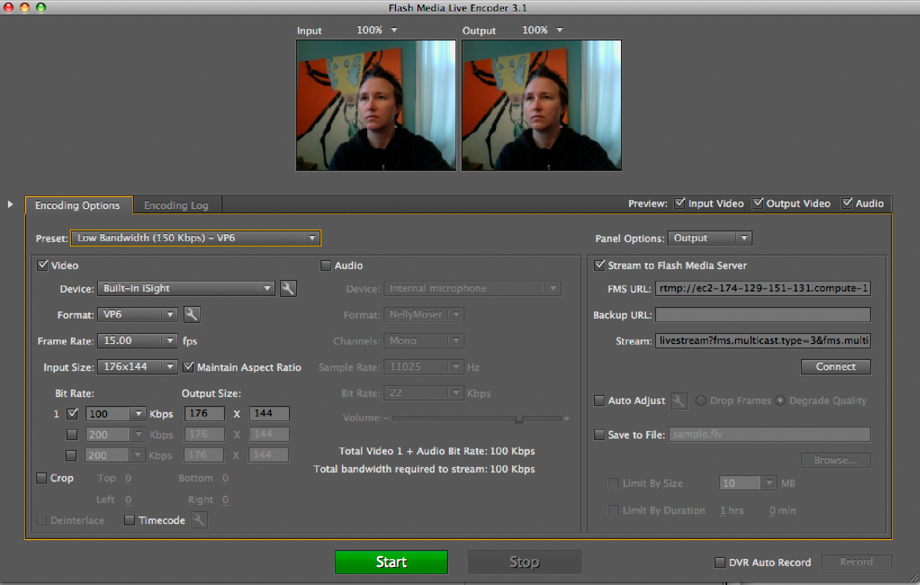
Task: Enable Auto Adjust checkbox
Action: (599, 401)
